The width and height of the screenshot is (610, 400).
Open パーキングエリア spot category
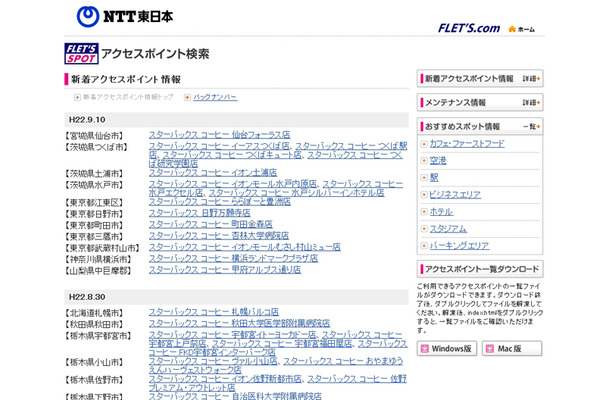tap(459, 246)
